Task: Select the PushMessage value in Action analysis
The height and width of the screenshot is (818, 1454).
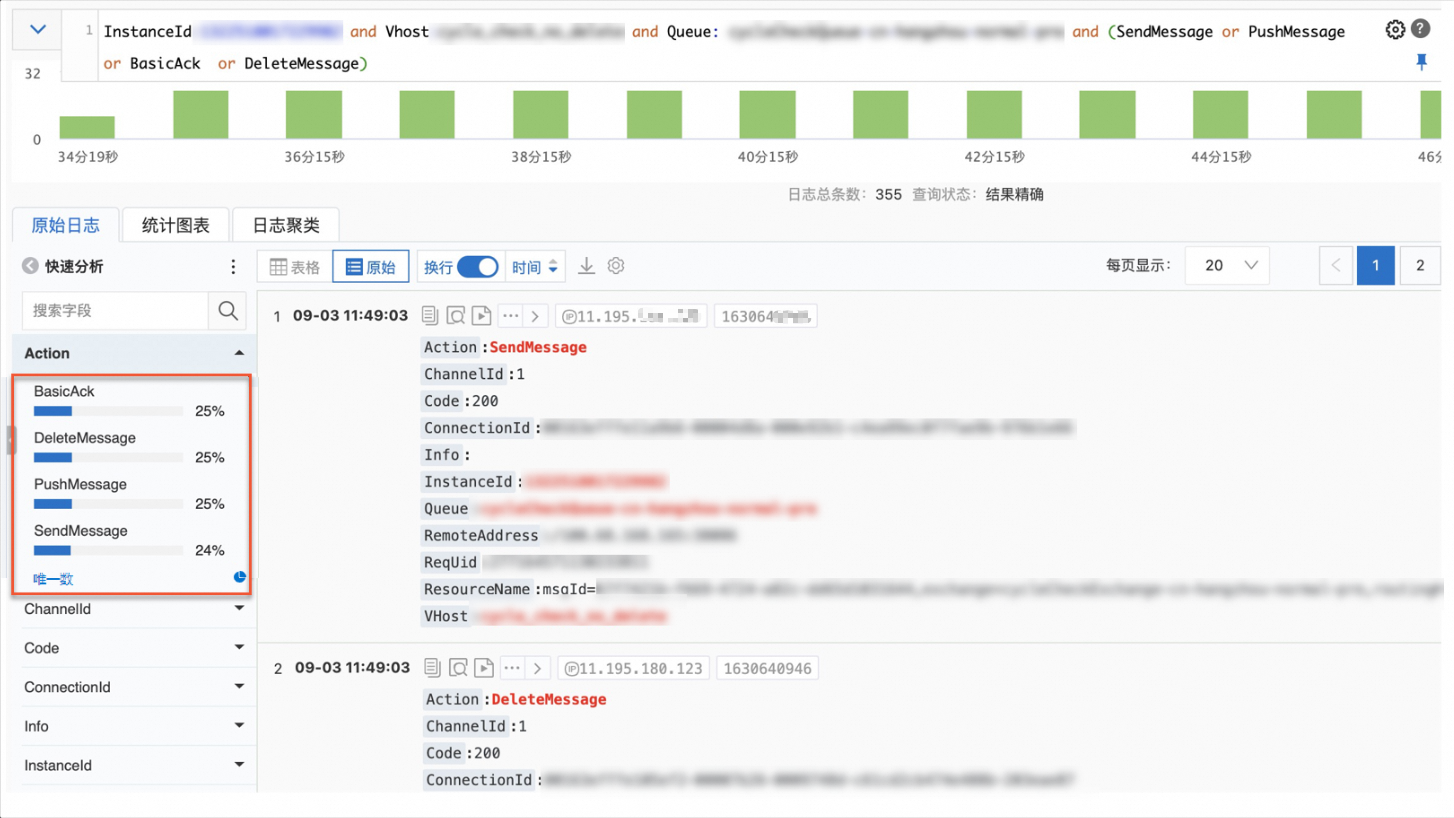Action: pos(80,484)
